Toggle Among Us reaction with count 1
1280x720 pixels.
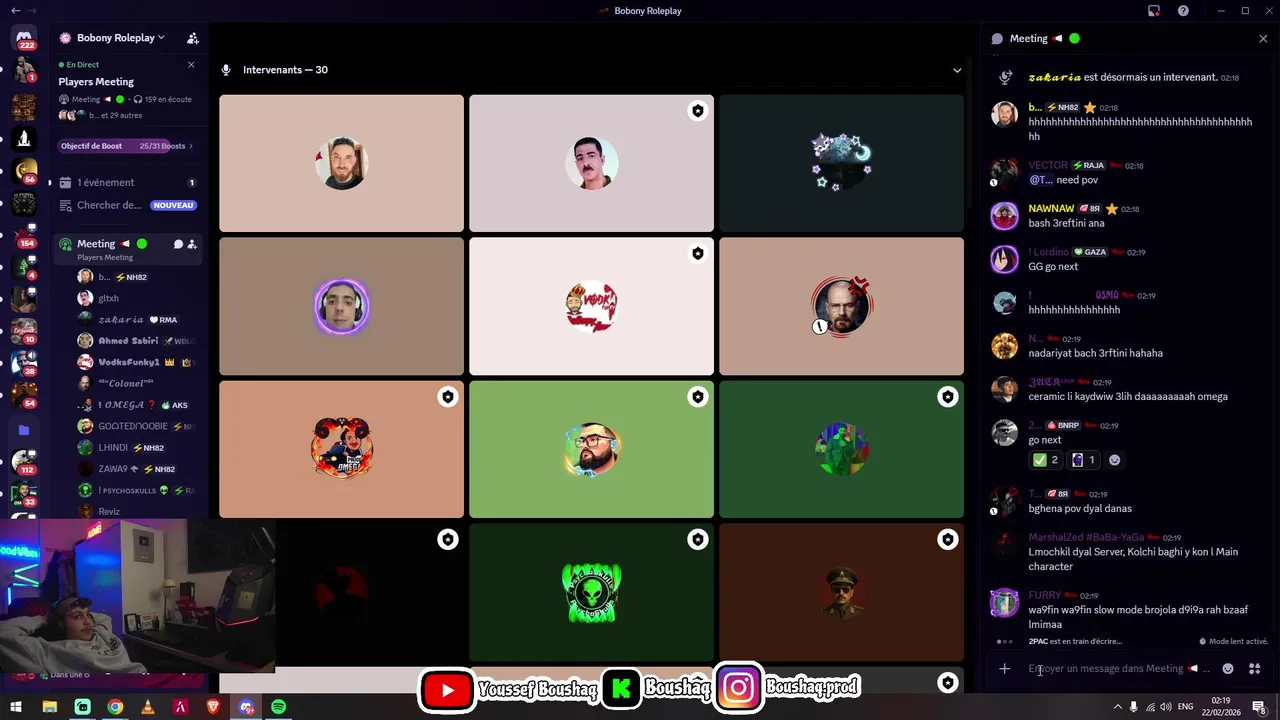coord(1084,460)
